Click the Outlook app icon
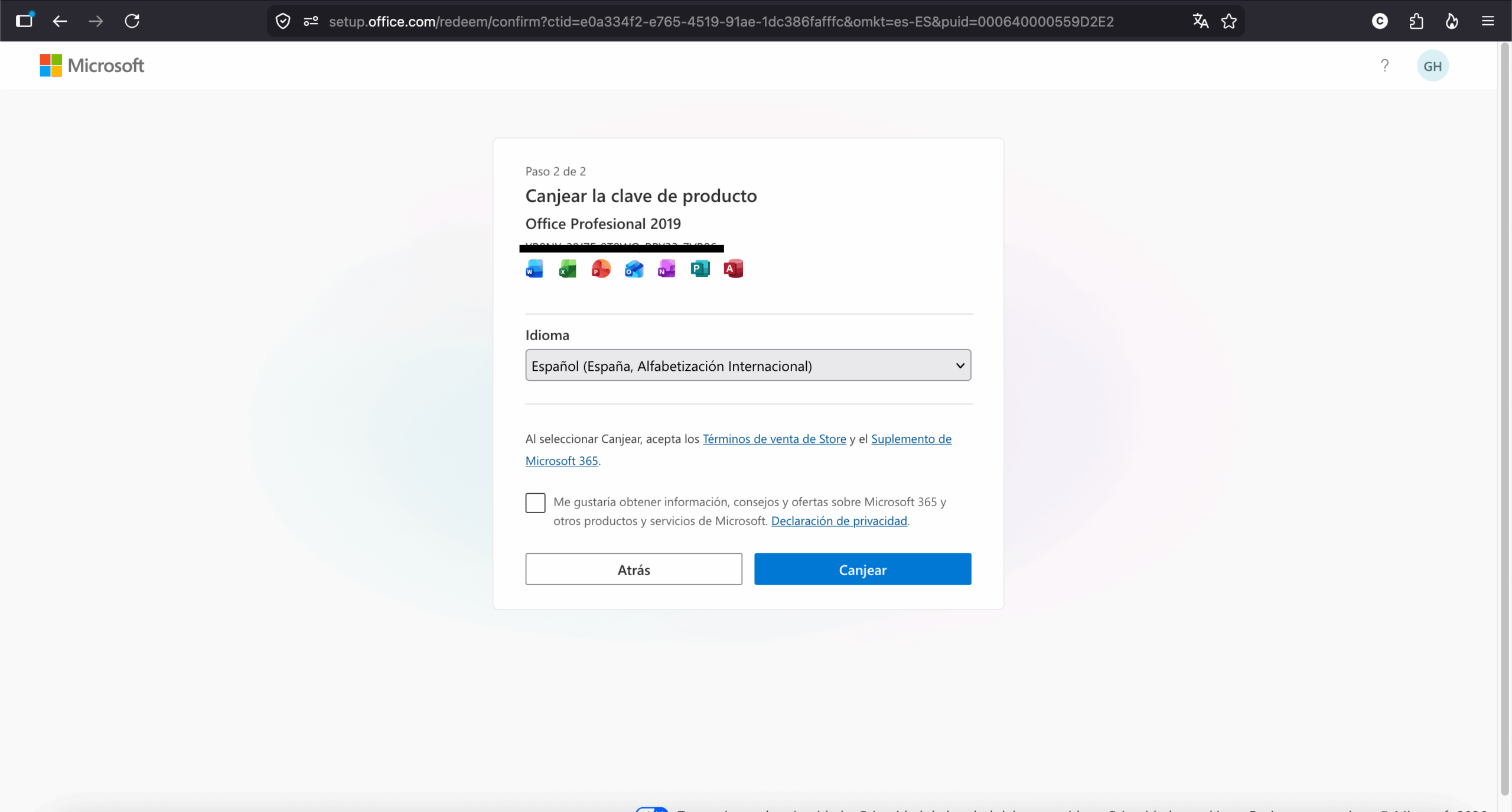Viewport: 1512px width, 812px height. (x=634, y=269)
